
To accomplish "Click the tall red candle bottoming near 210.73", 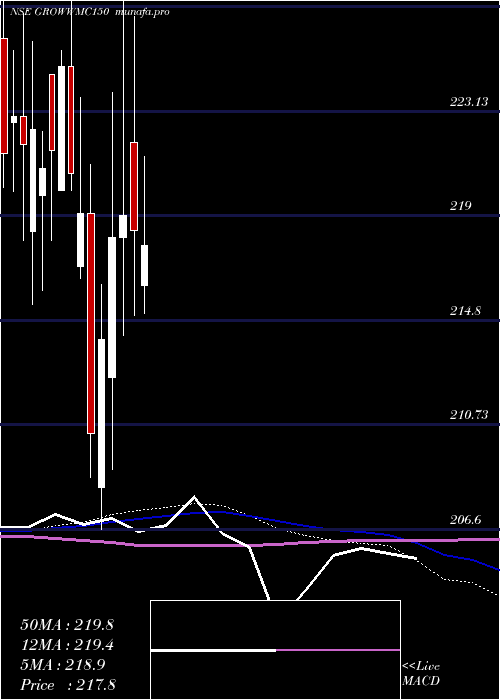I will pos(91,323).
